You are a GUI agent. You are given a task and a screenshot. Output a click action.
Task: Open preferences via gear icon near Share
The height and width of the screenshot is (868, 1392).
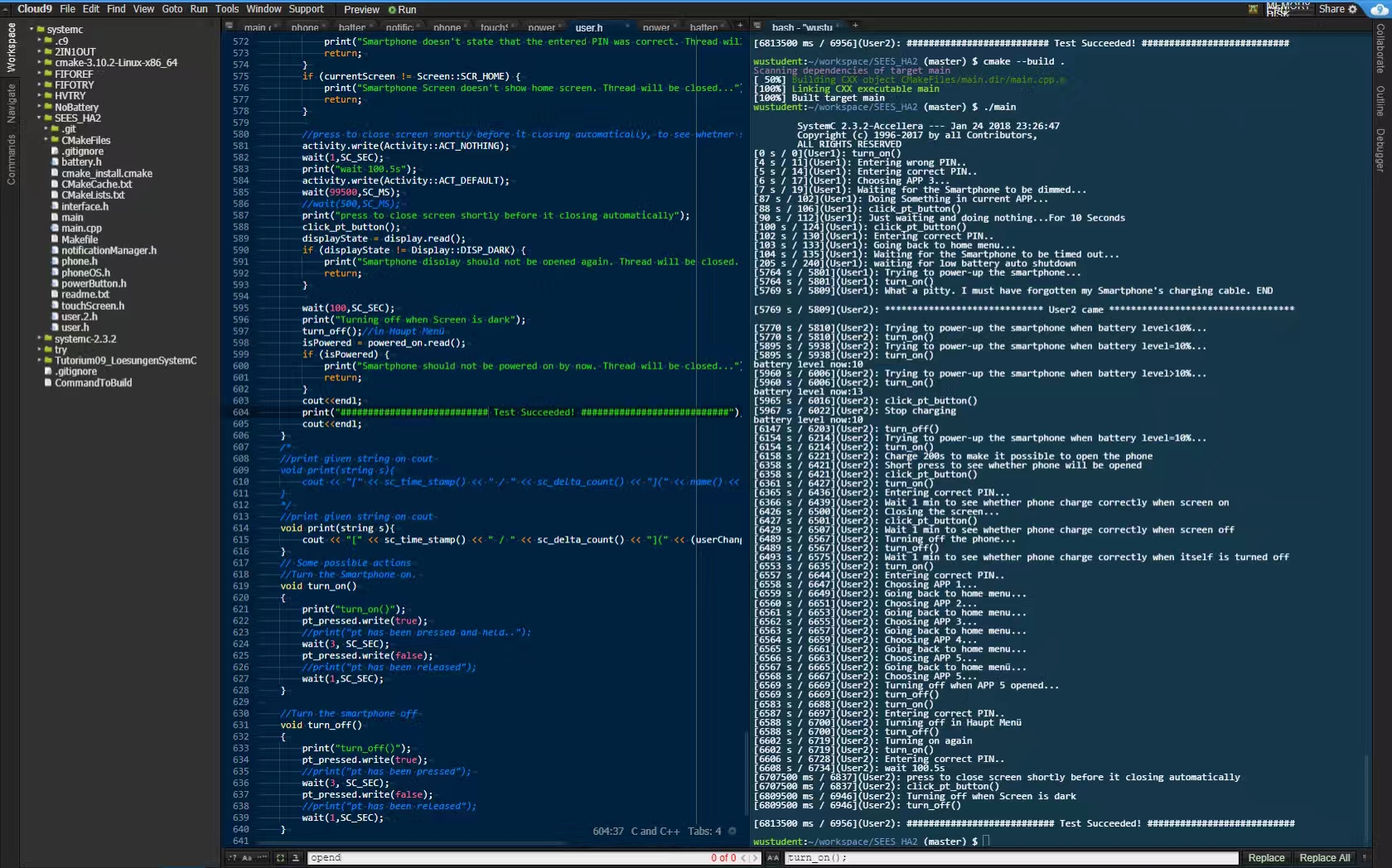1353,9
